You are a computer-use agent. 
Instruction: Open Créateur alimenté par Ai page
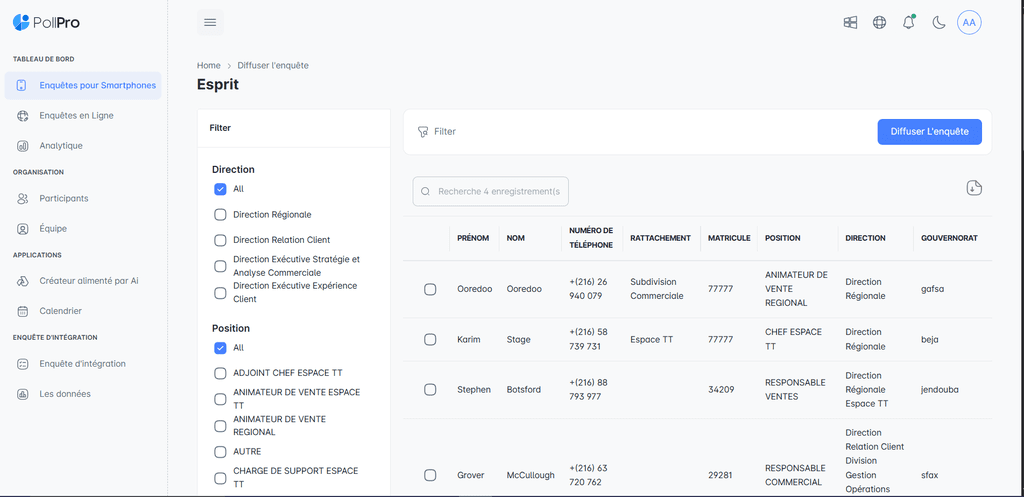[88, 281]
